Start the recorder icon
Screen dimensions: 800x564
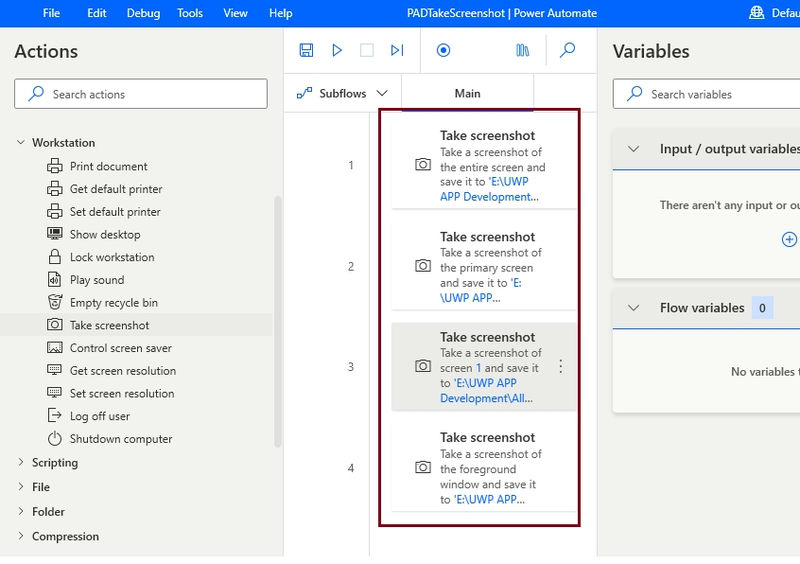pyautogui.click(x=444, y=50)
